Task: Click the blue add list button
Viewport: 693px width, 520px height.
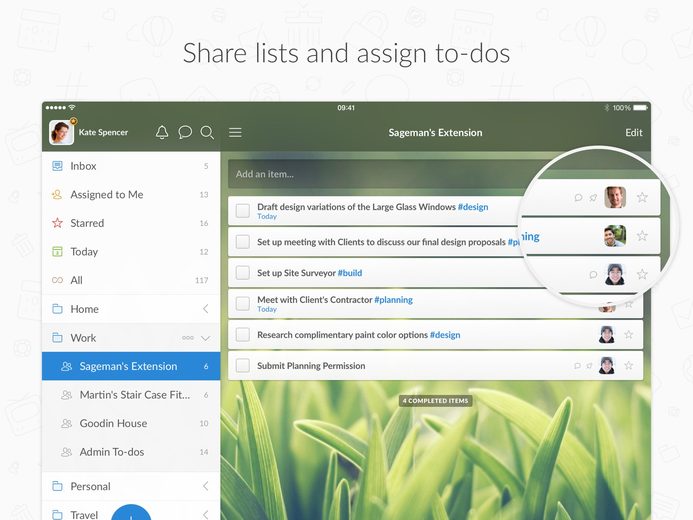Action: [131, 512]
